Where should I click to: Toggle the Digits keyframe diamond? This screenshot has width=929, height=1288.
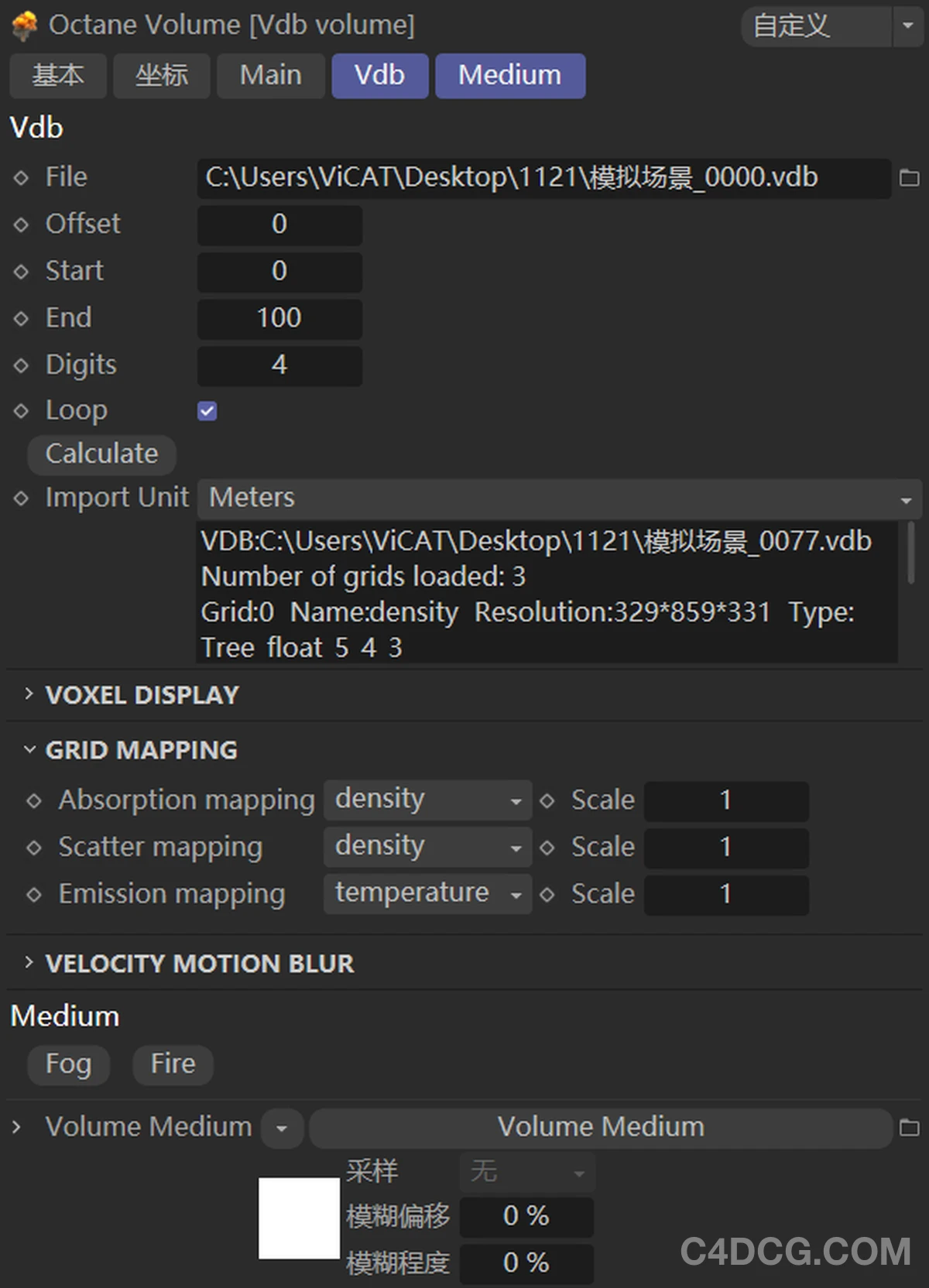pyautogui.click(x=21, y=365)
